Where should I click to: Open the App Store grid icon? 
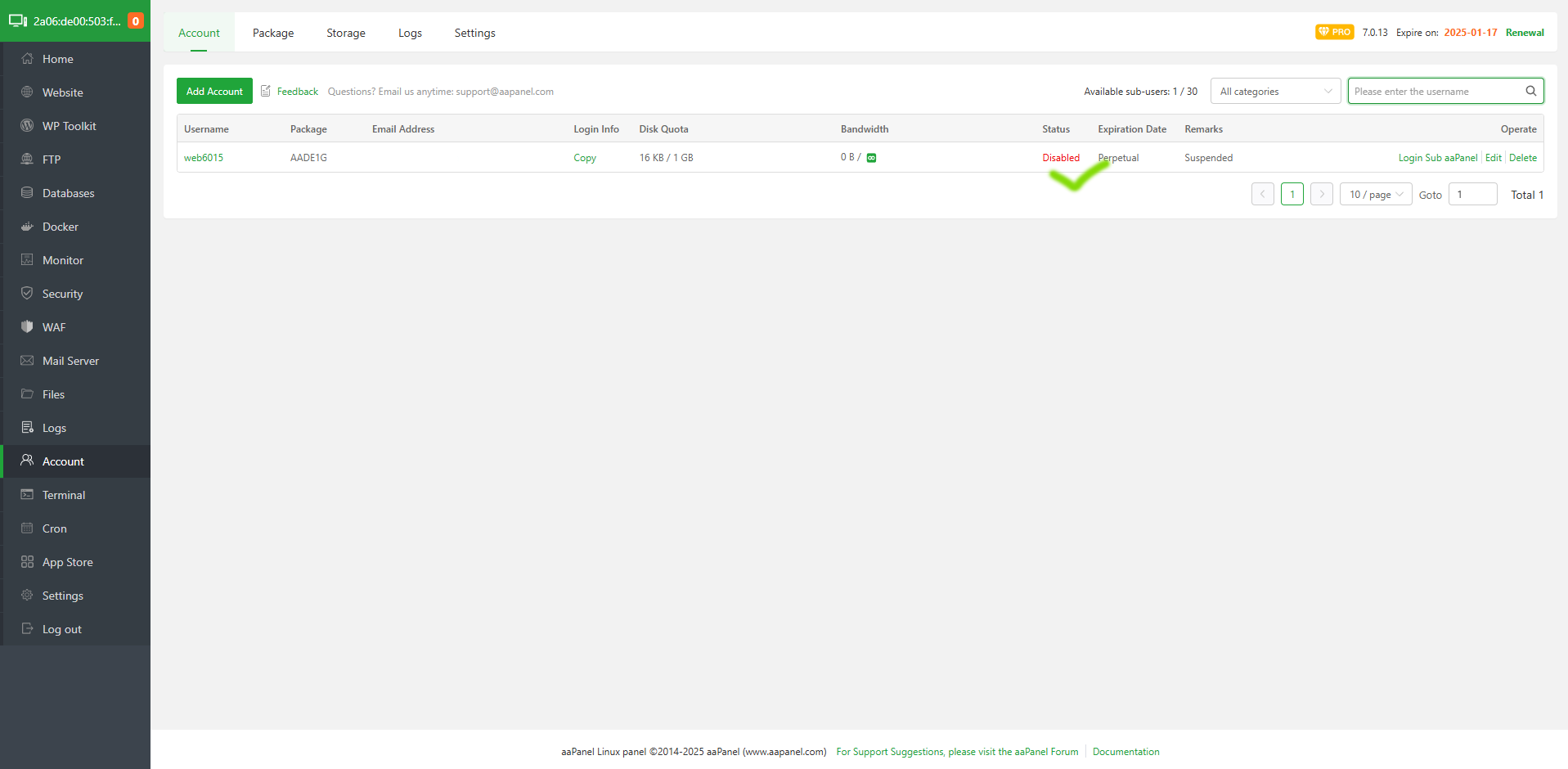(27, 562)
